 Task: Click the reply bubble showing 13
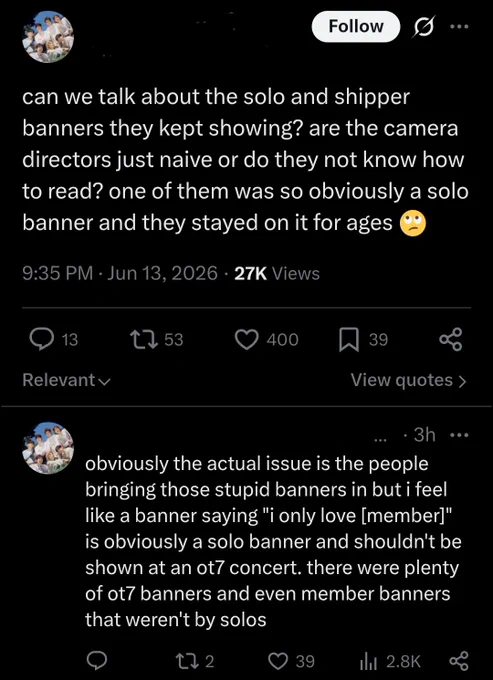pos(54,340)
